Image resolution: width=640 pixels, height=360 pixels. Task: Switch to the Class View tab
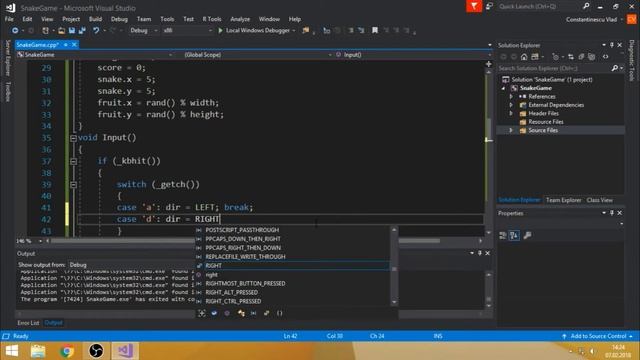pyautogui.click(x=600, y=200)
